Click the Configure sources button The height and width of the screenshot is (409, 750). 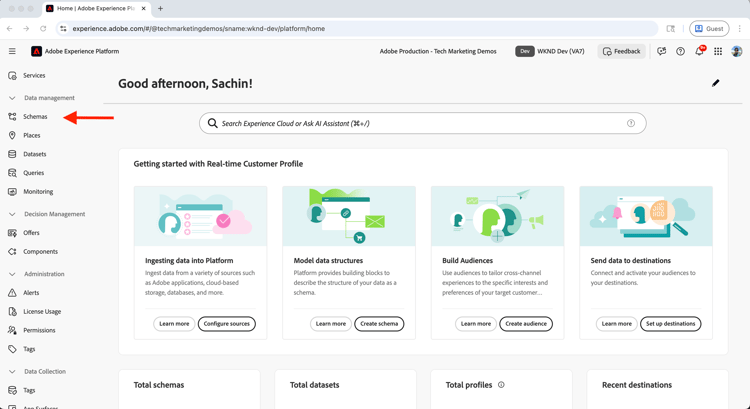tap(226, 324)
